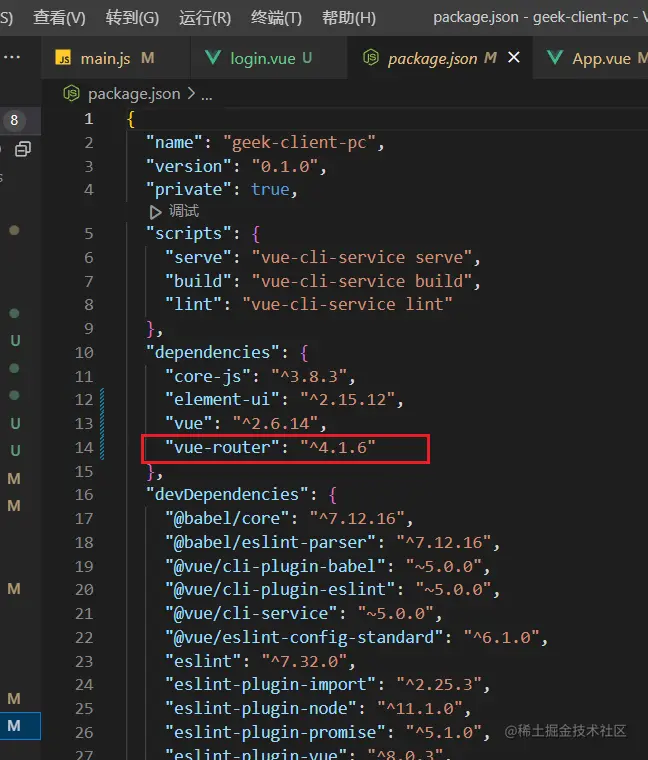Click the Node icon in the breadcrumb
This screenshot has width=648, height=760.
click(71, 93)
